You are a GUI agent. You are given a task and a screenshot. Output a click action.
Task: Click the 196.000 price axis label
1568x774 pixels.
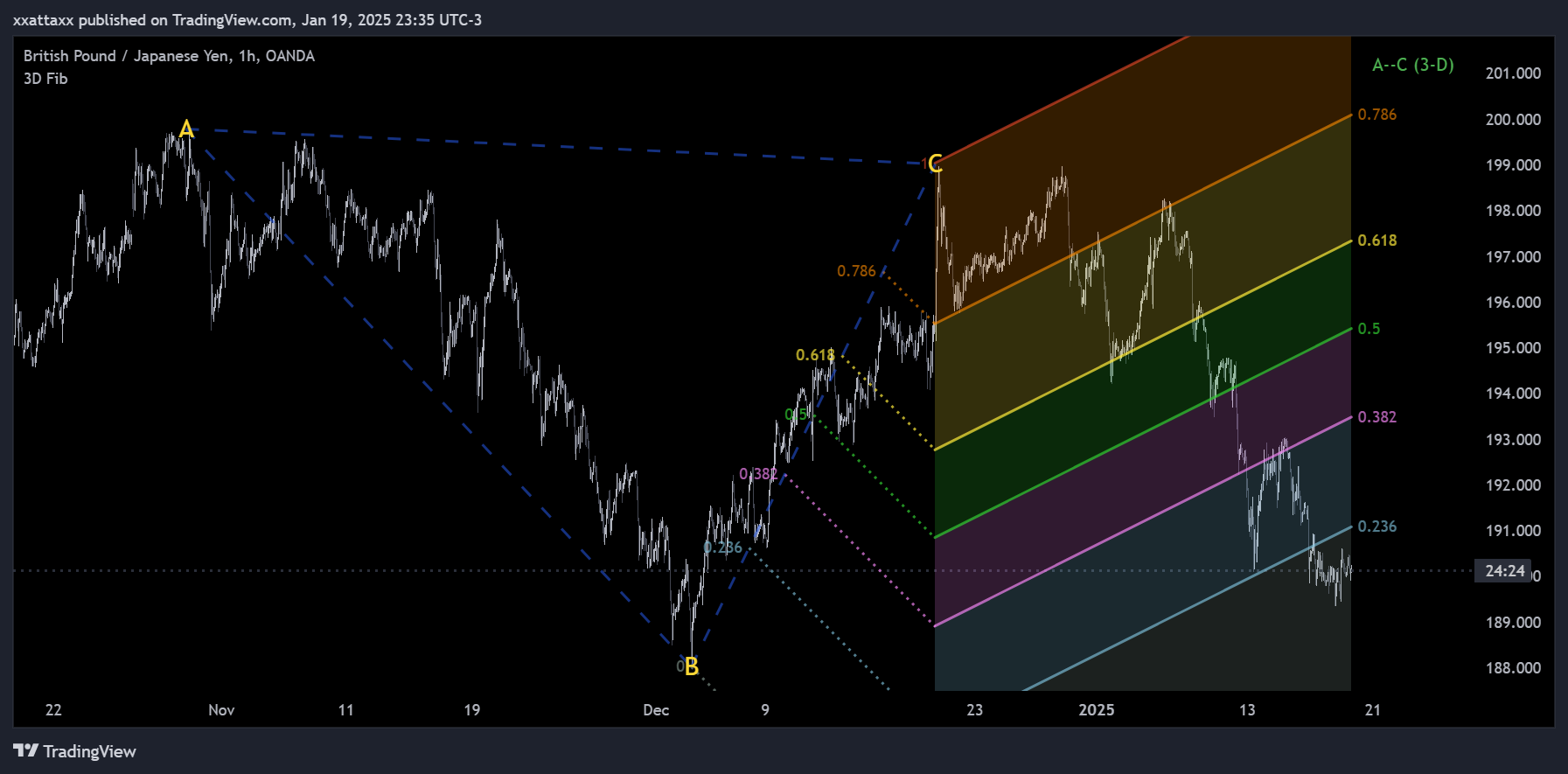[x=1513, y=303]
